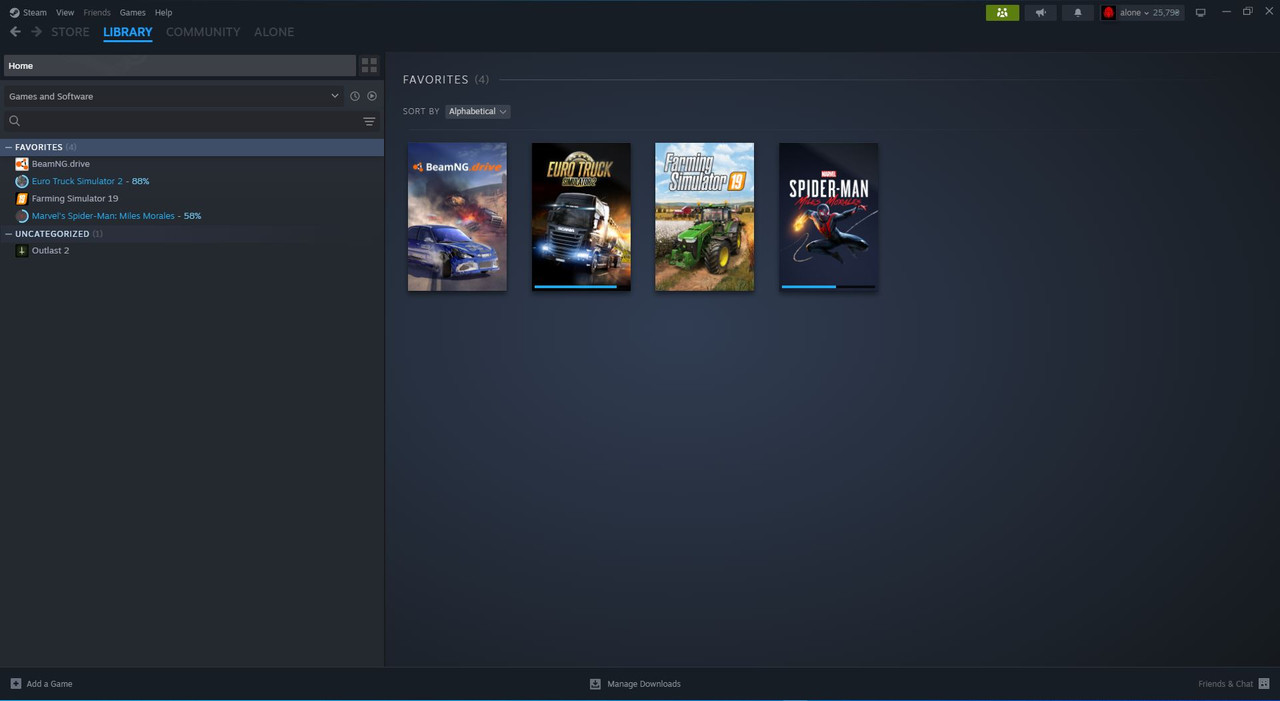Click the 88% download status text
The width and height of the screenshot is (1280, 701).
pyautogui.click(x=140, y=181)
